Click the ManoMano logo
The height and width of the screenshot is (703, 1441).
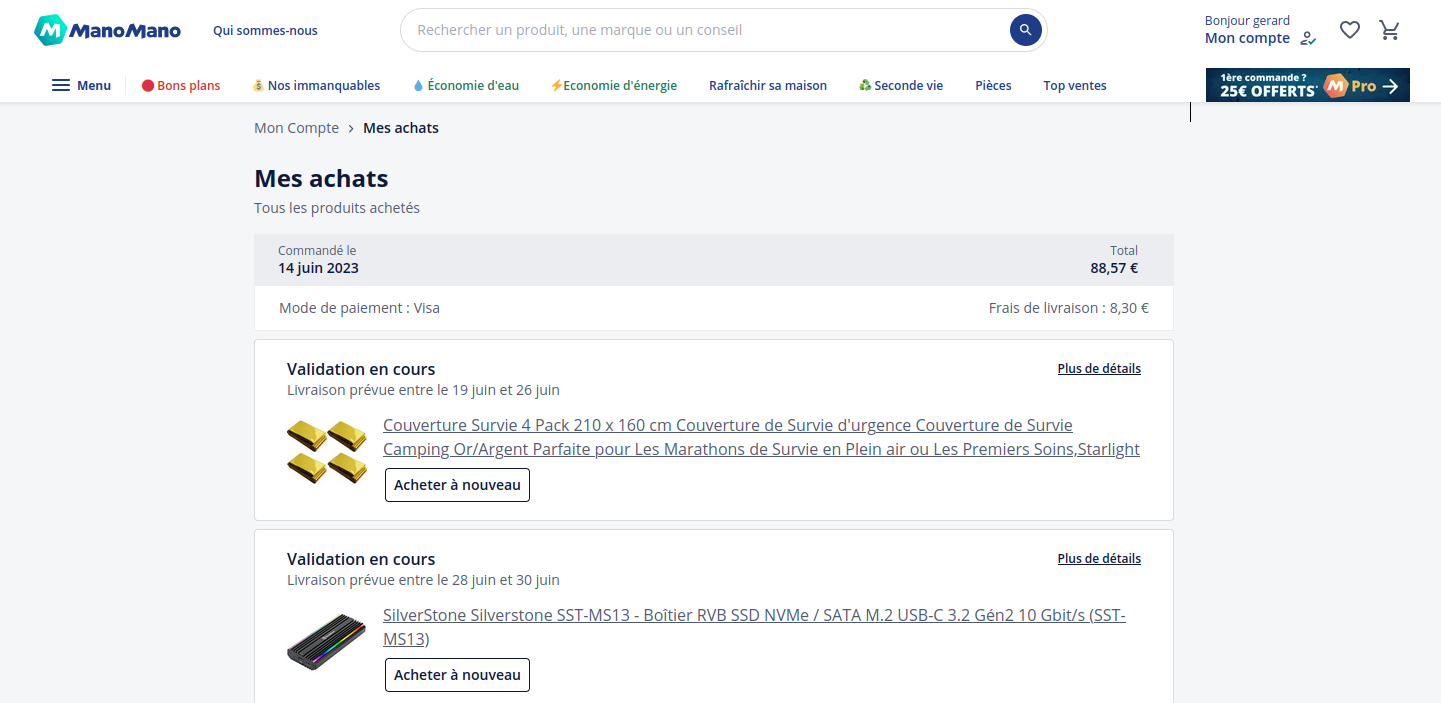(107, 30)
